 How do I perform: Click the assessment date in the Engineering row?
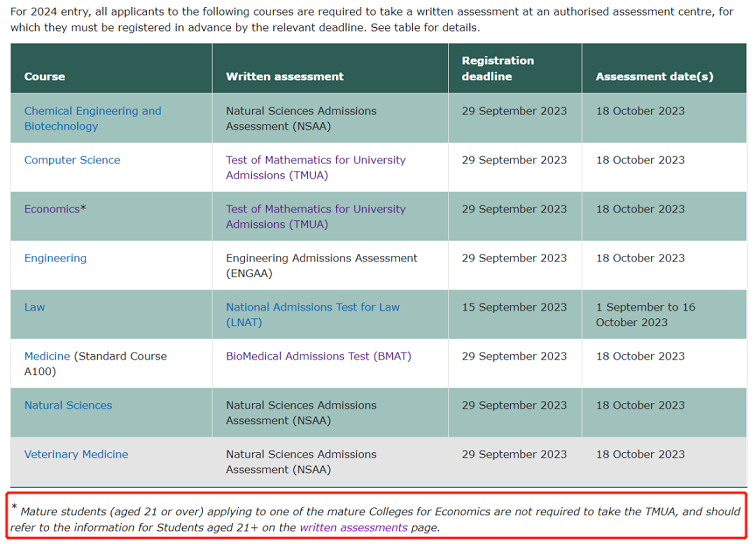[x=640, y=258]
